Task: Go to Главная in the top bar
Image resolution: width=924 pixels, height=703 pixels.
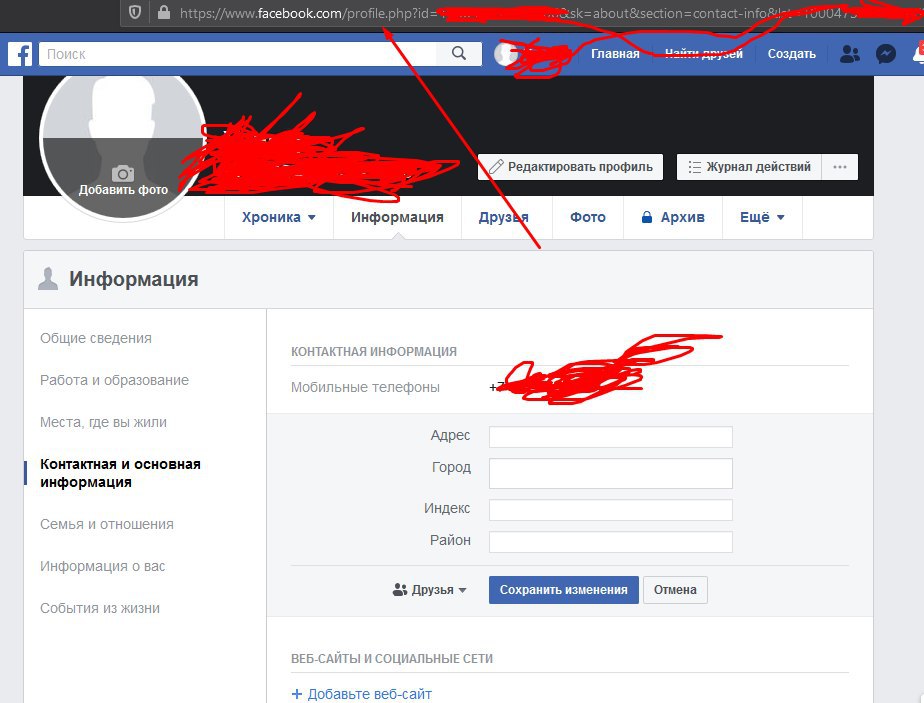Action: (x=615, y=54)
